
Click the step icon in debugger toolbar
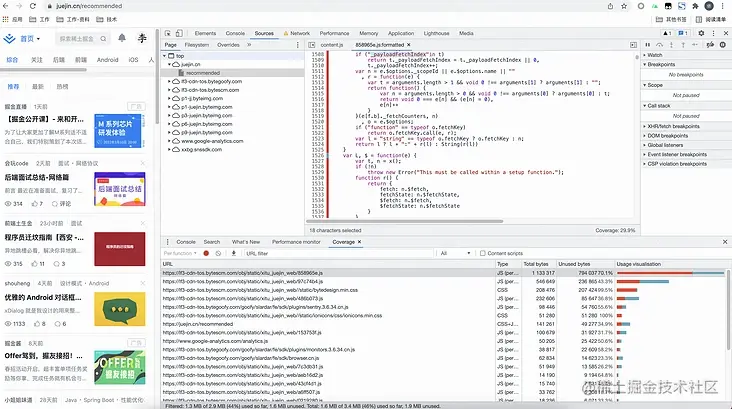pos(695,45)
